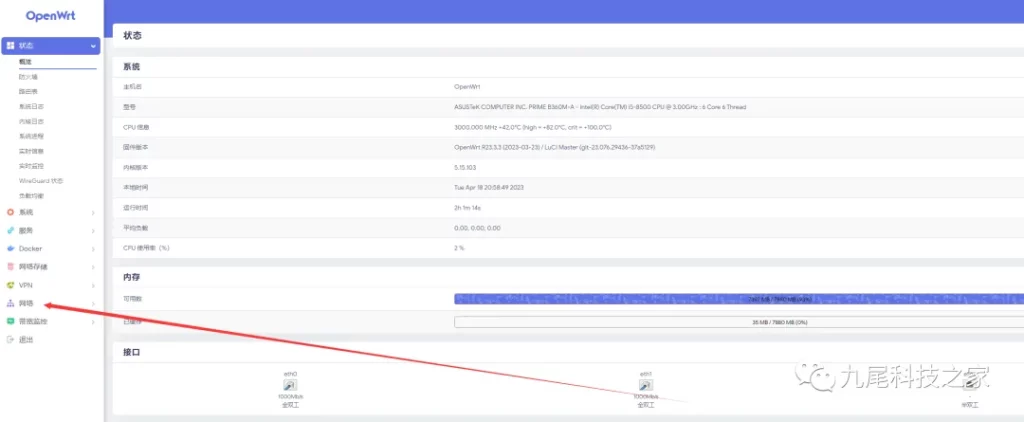Click the Docker whale icon
This screenshot has height=422, width=1024.
pos(10,248)
